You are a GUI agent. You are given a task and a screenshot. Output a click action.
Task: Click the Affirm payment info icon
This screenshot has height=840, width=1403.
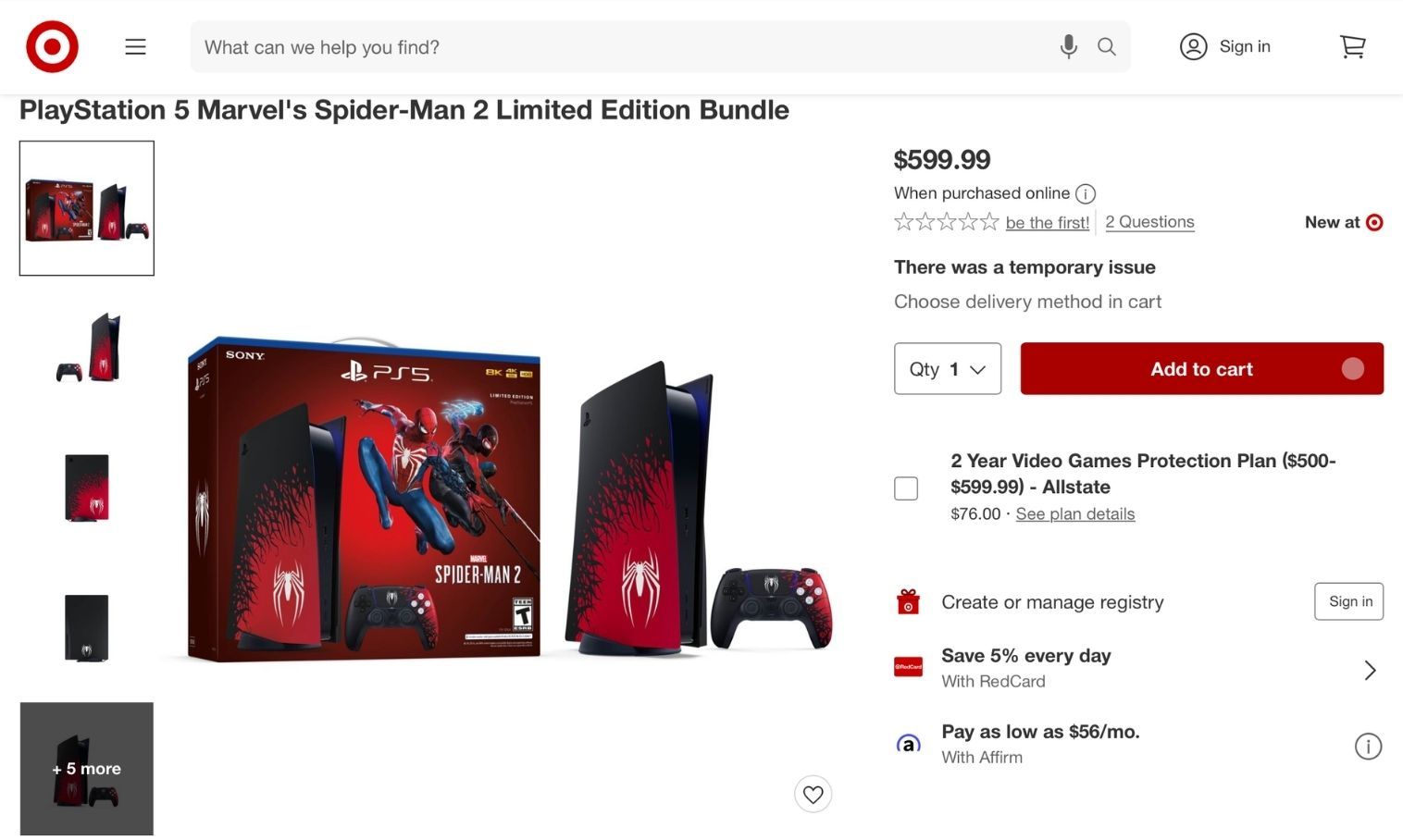pyautogui.click(x=1368, y=746)
